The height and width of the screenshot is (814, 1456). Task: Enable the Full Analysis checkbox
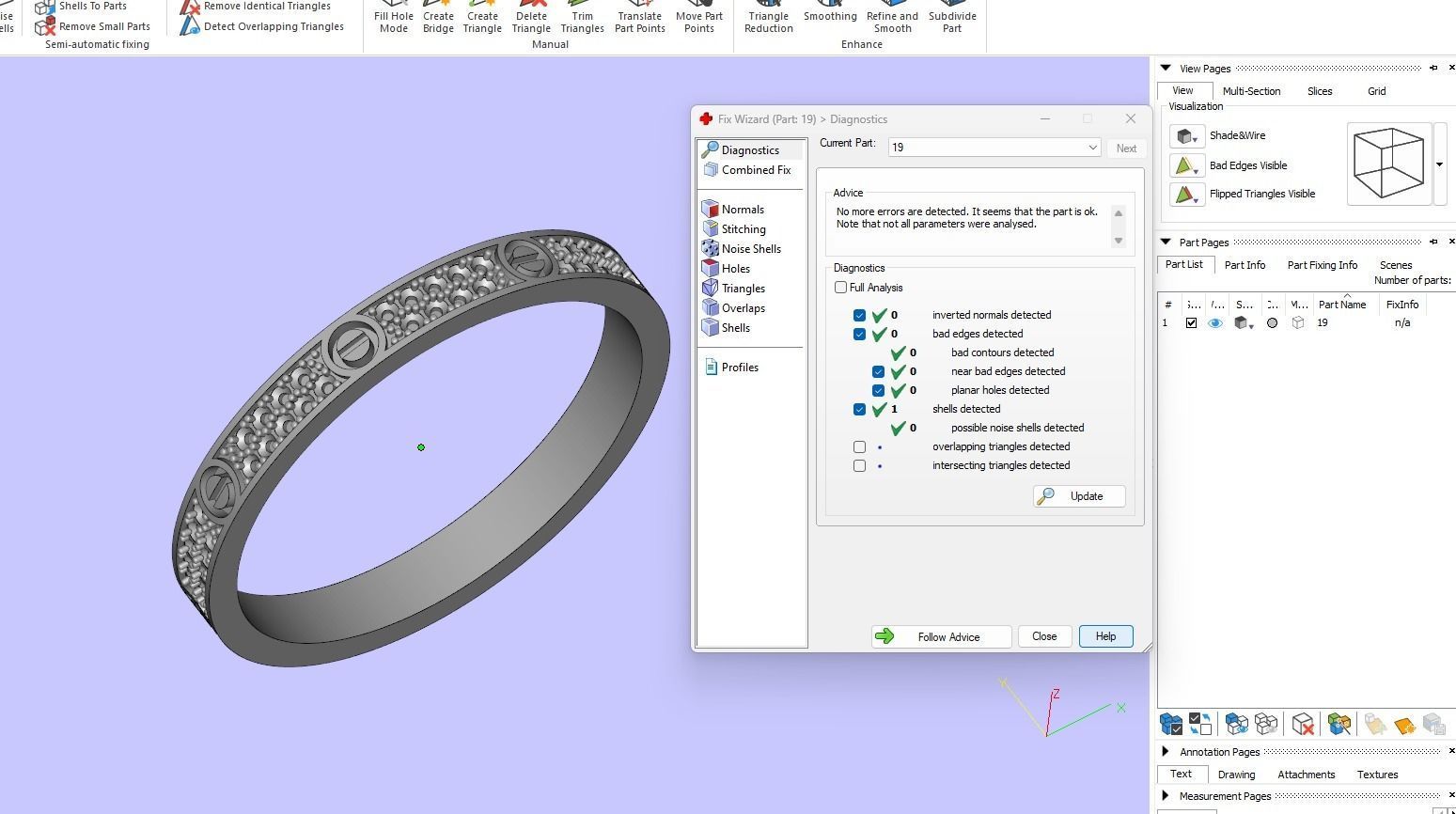click(x=840, y=288)
